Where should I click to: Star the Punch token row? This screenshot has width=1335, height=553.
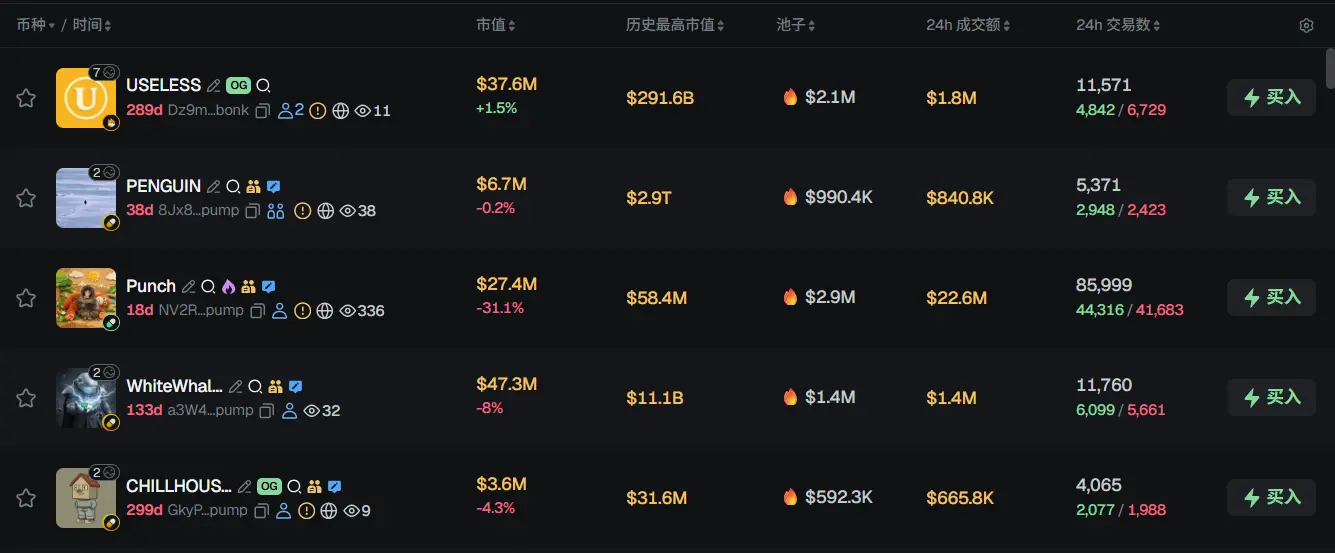pyautogui.click(x=26, y=298)
